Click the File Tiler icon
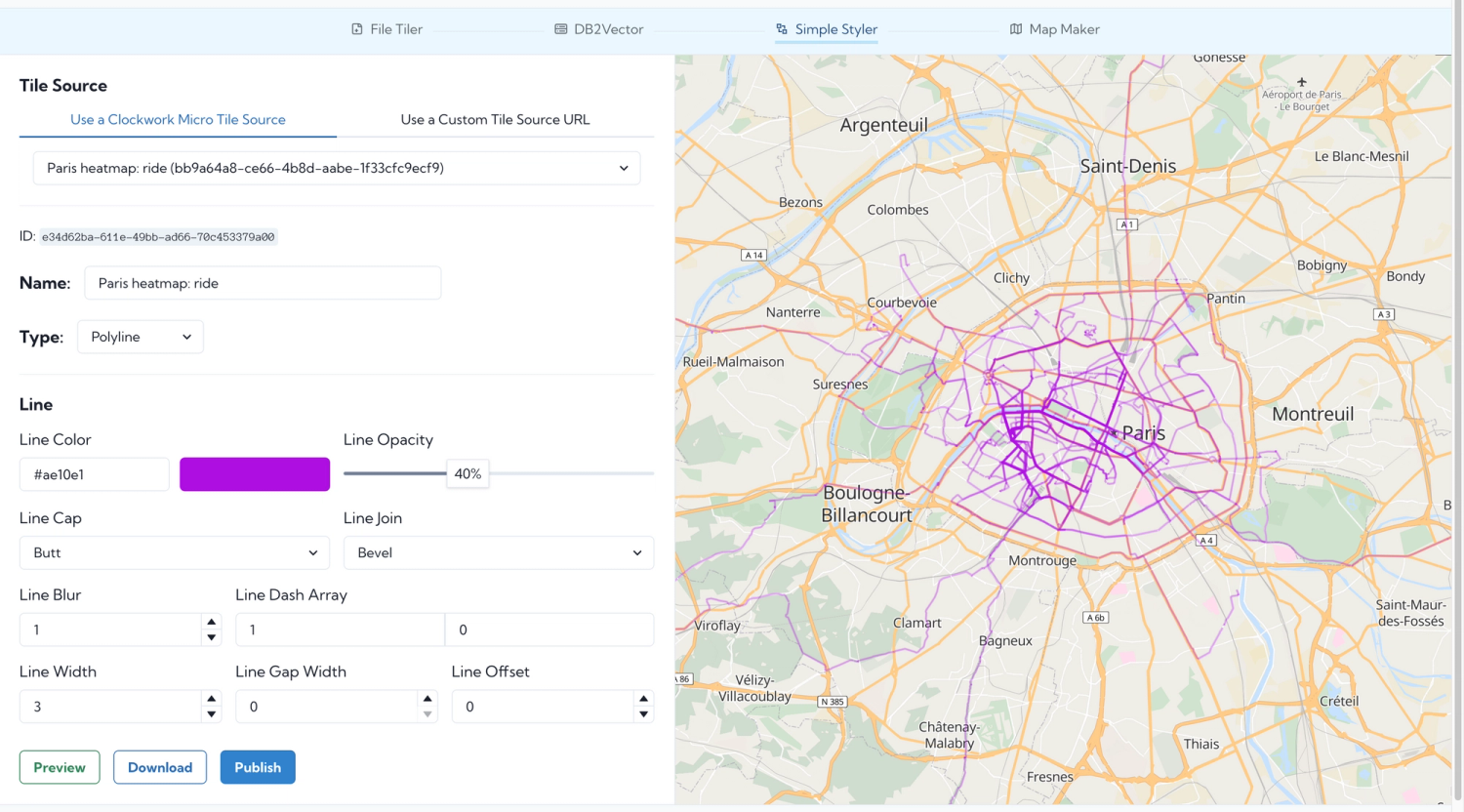Viewport: 1464px width, 812px height. tap(357, 29)
